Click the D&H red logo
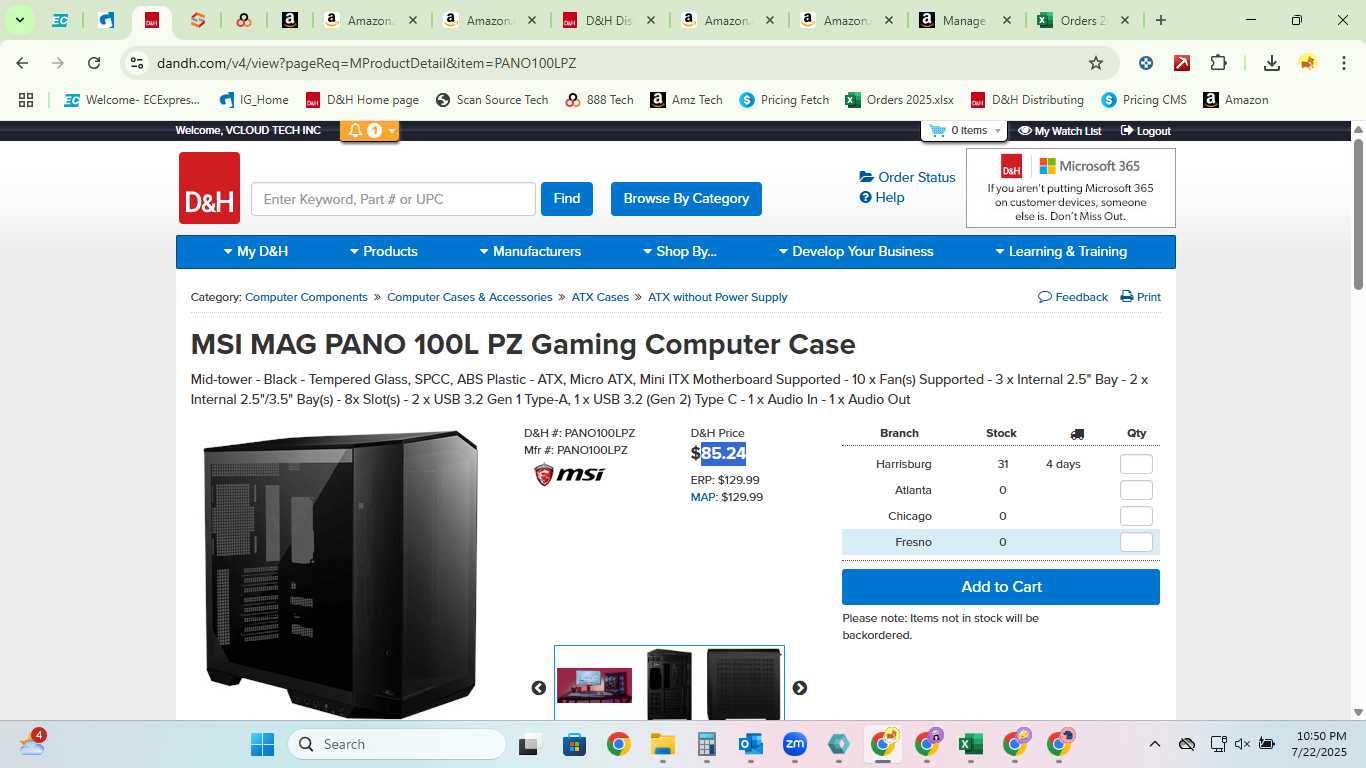Viewport: 1366px width, 768px height. coord(209,188)
